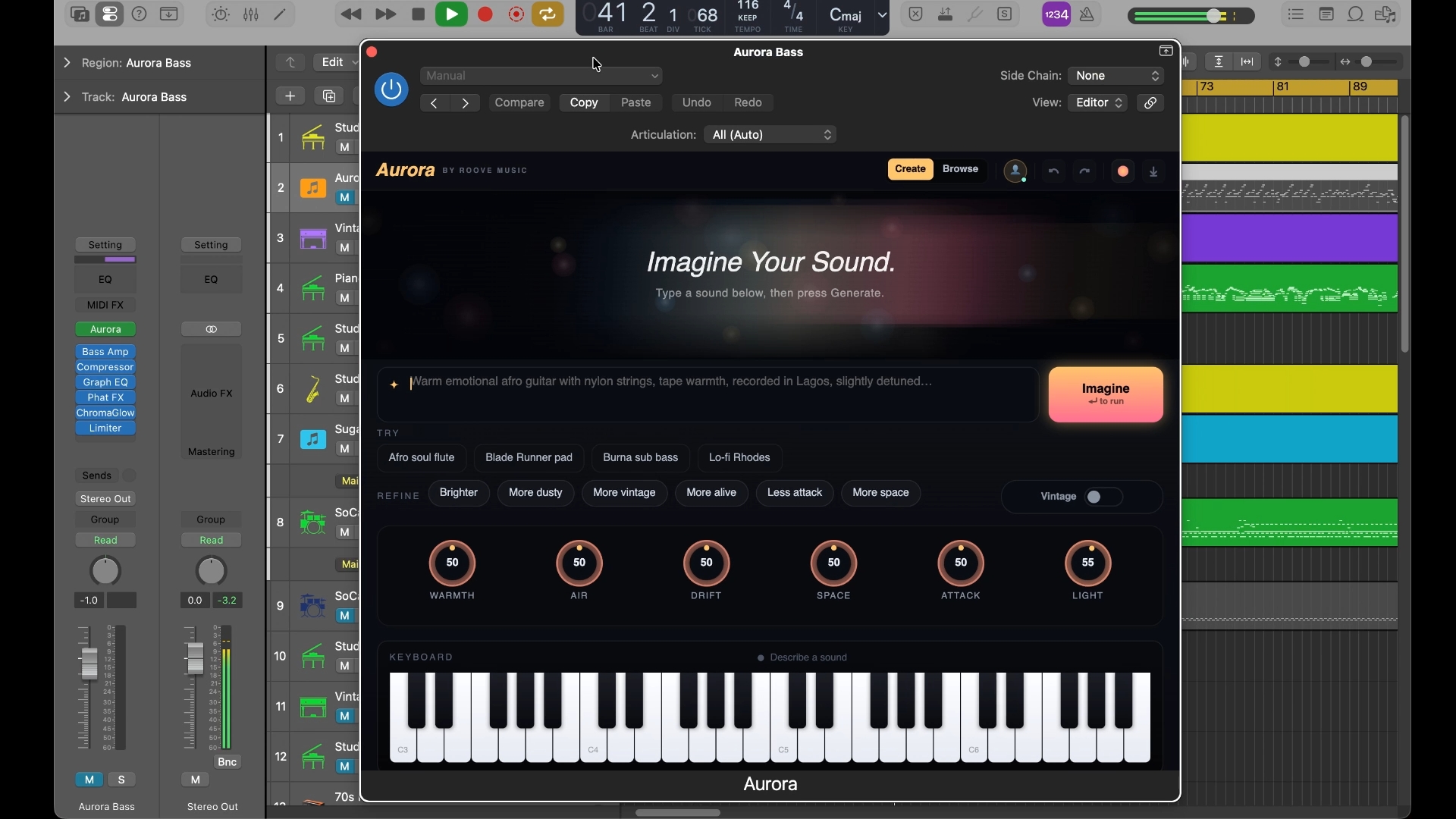The width and height of the screenshot is (1456, 819).
Task: Click Aurora's redo arrow icon
Action: point(1086,172)
